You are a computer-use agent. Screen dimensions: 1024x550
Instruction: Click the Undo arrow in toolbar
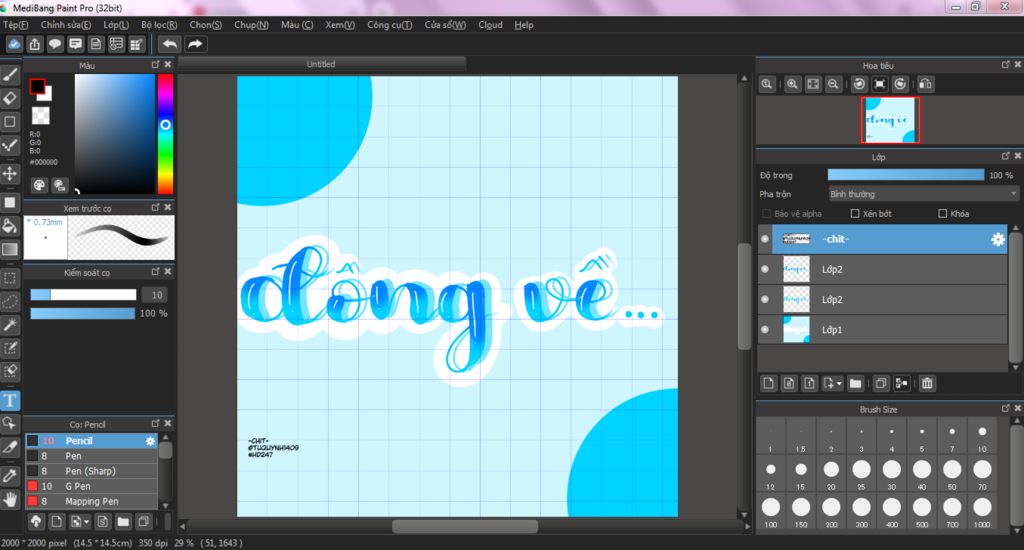point(170,44)
